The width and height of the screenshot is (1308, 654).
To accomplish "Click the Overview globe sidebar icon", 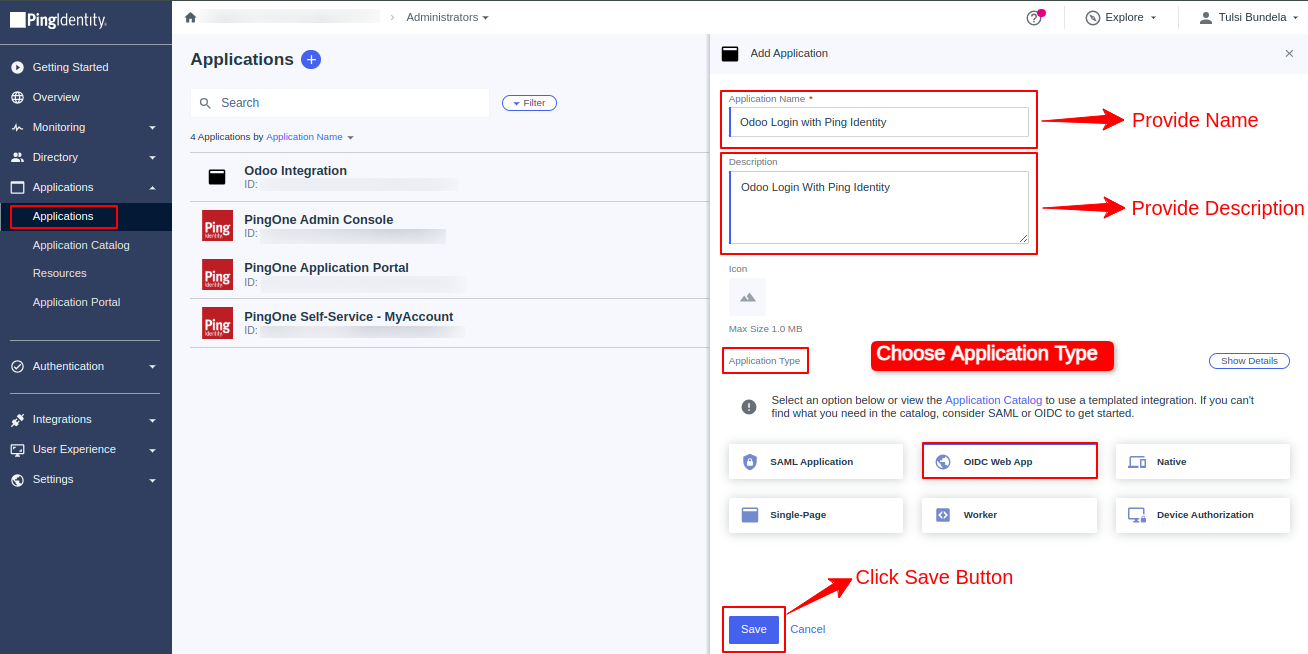I will pos(17,97).
